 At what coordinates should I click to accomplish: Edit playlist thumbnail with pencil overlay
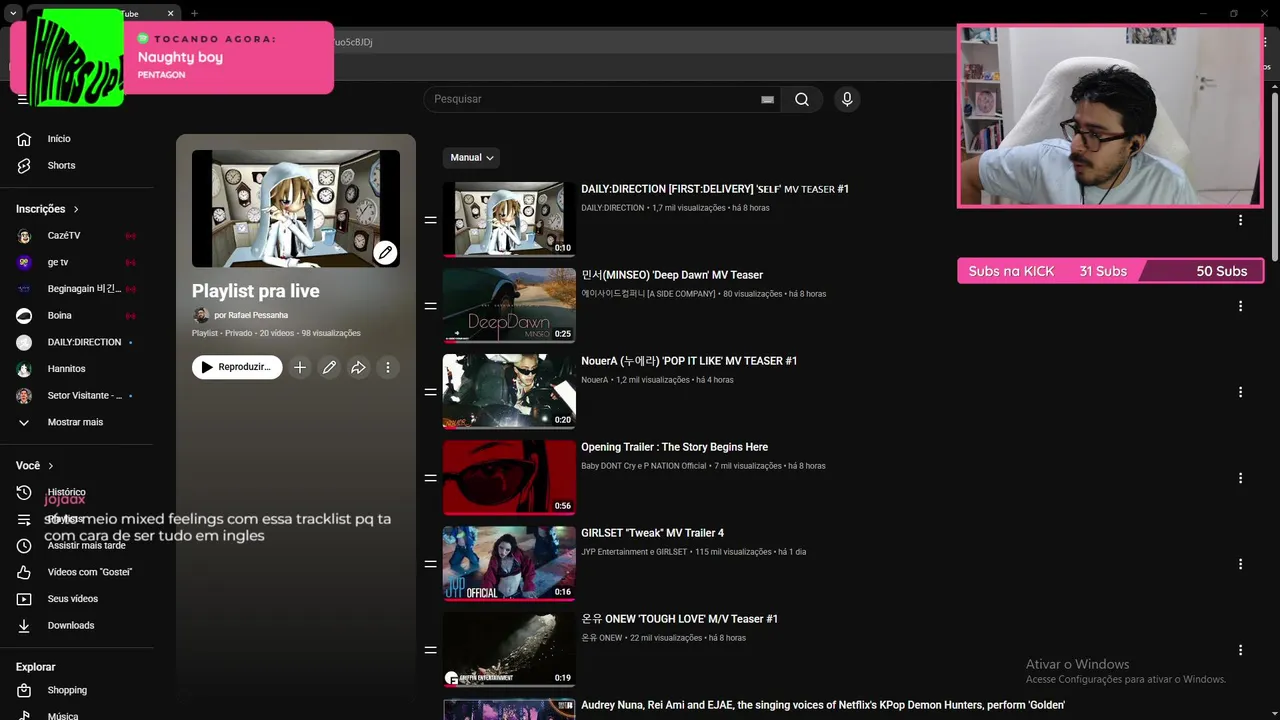[385, 252]
